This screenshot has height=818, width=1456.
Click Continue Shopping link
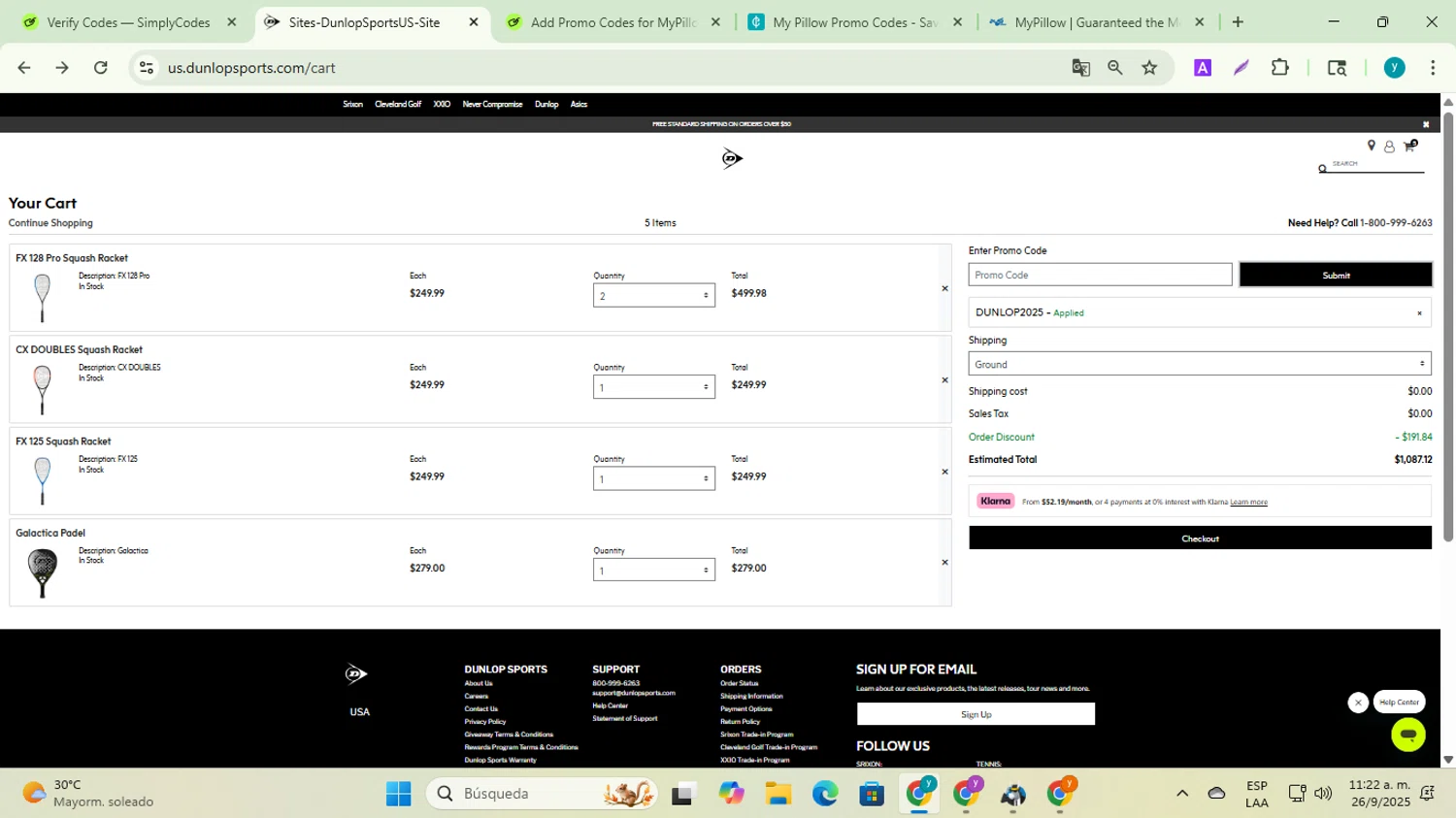50,223
